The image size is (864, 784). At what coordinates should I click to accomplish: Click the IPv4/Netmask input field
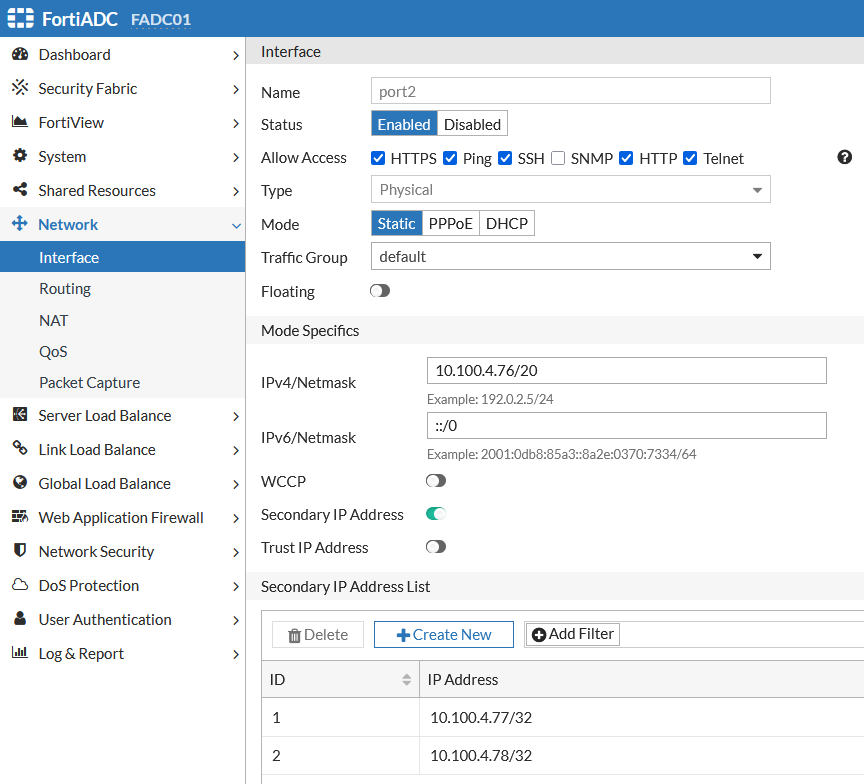[626, 371]
